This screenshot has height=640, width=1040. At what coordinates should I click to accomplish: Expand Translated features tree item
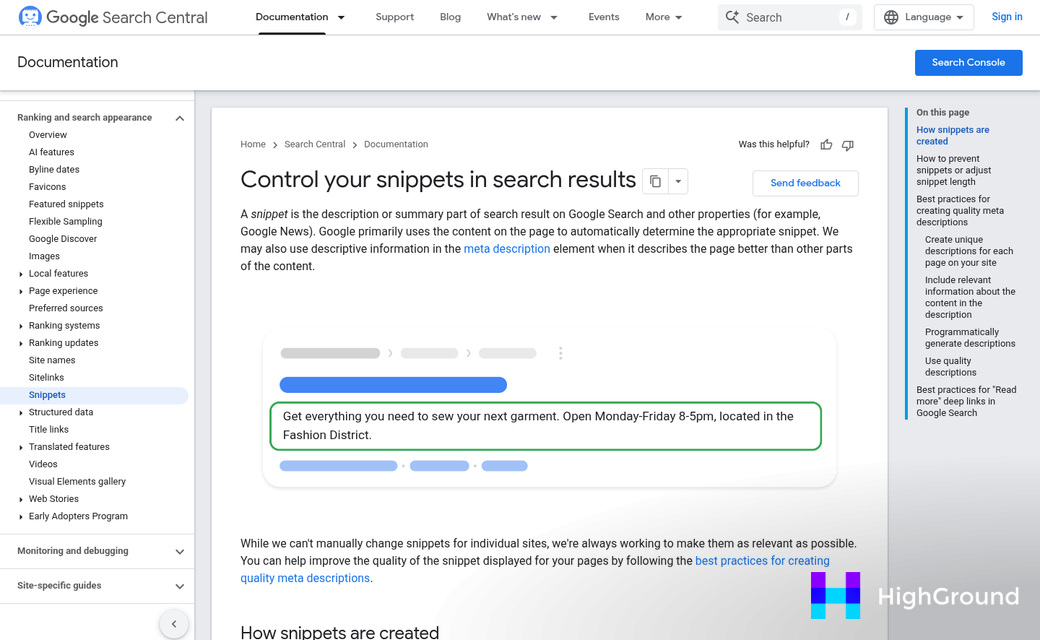pyautogui.click(x=21, y=447)
